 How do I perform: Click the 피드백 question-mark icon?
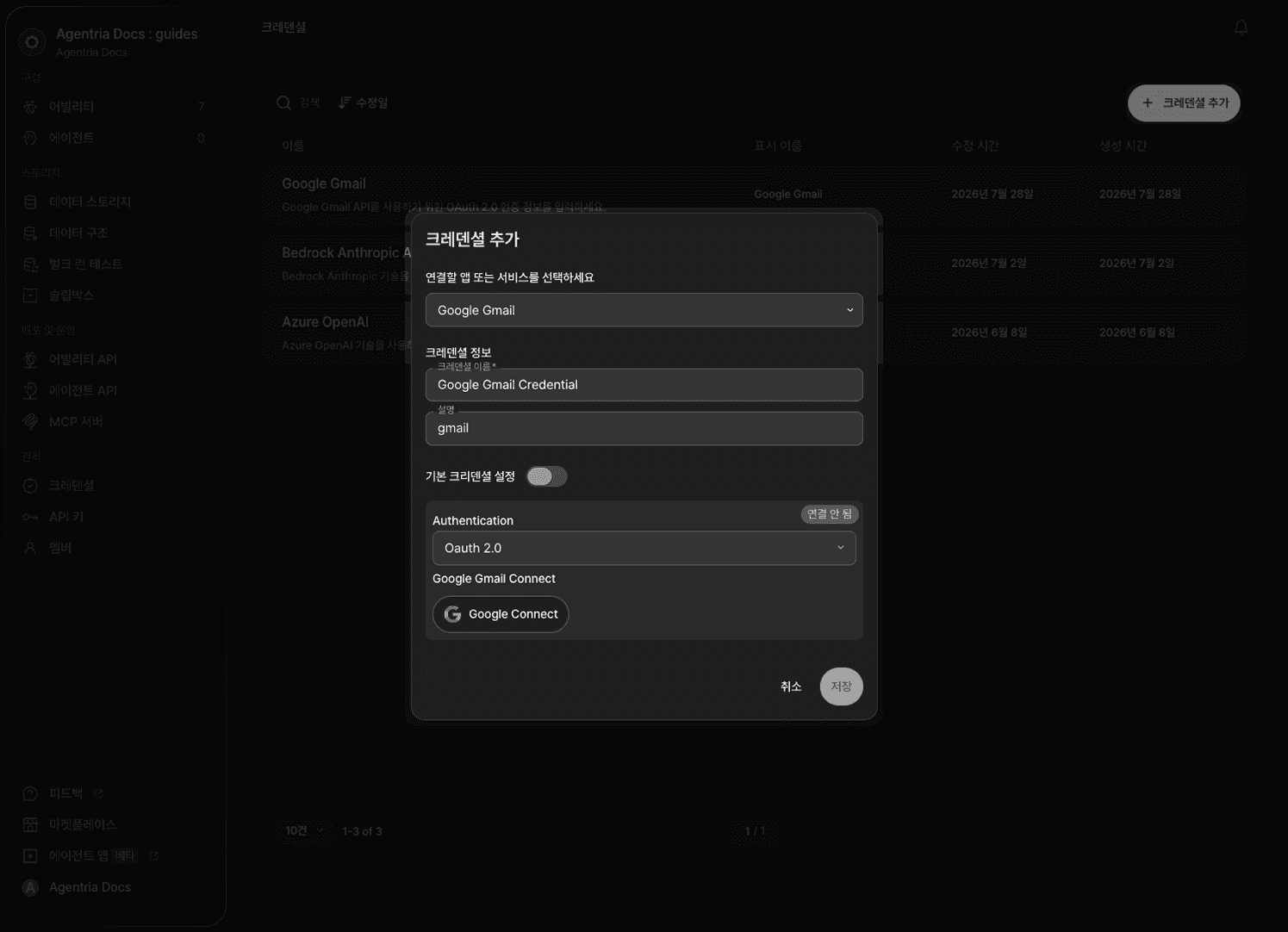(x=31, y=793)
